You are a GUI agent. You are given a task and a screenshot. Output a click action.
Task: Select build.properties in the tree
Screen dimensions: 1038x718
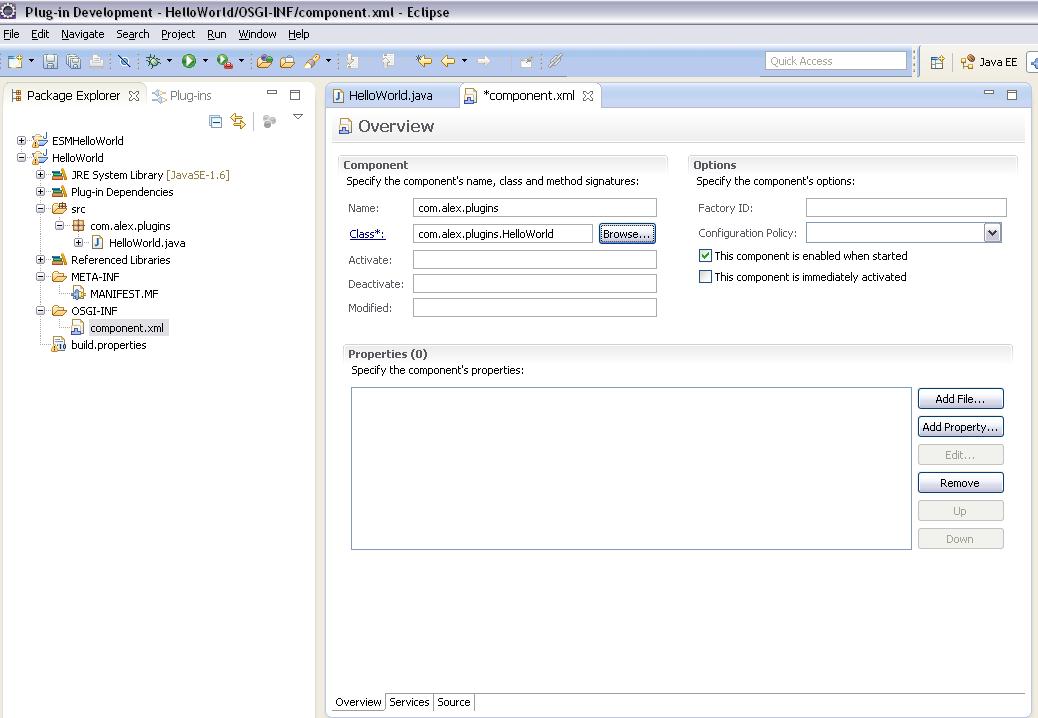(x=109, y=345)
